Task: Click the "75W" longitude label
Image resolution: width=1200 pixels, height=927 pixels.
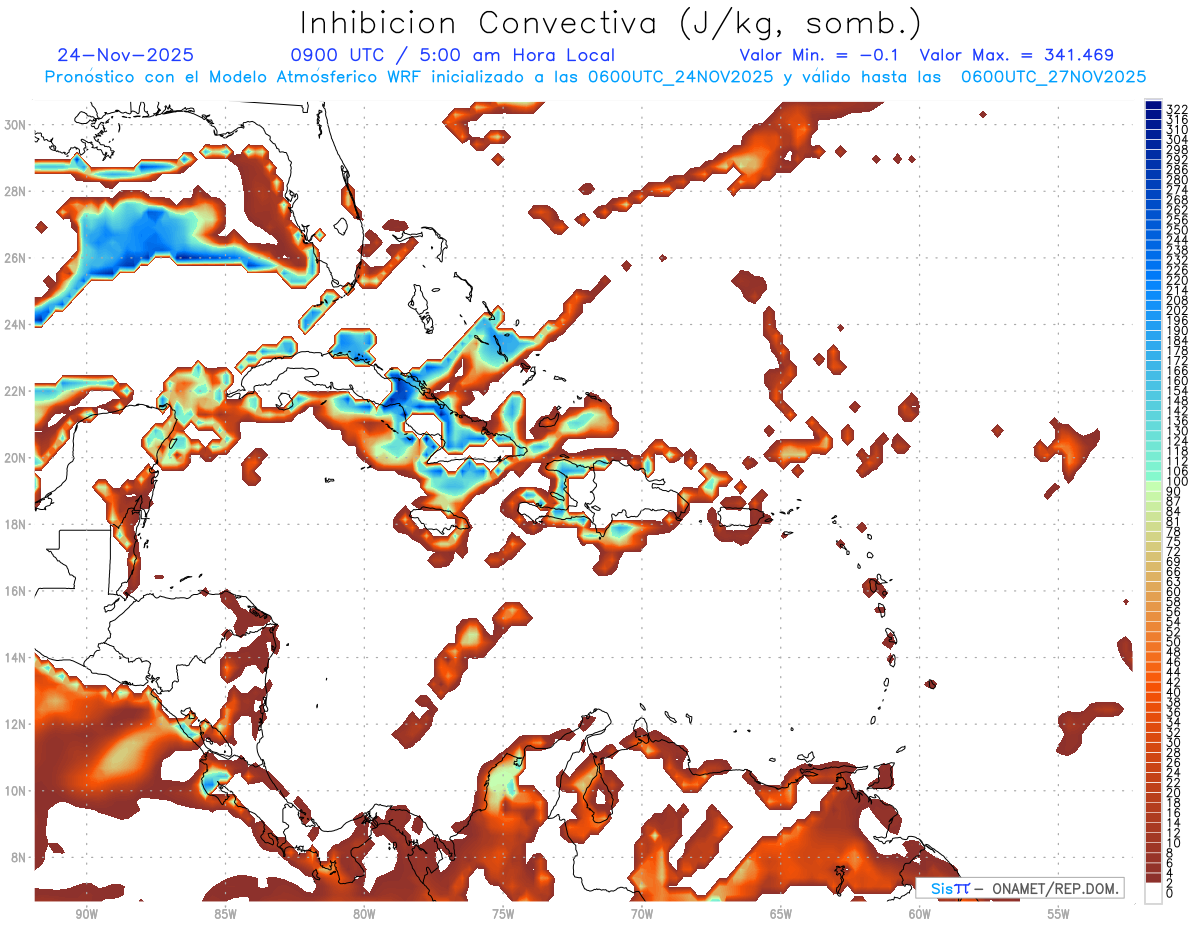Action: click(503, 914)
